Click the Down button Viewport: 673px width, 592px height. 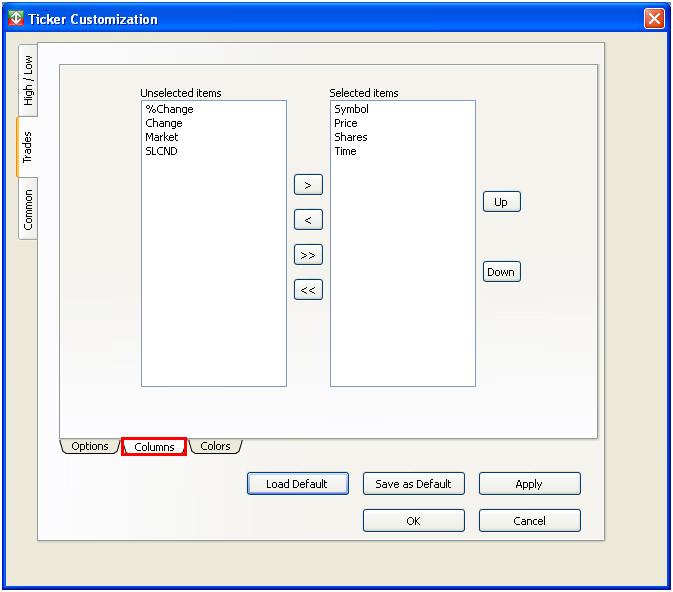501,272
